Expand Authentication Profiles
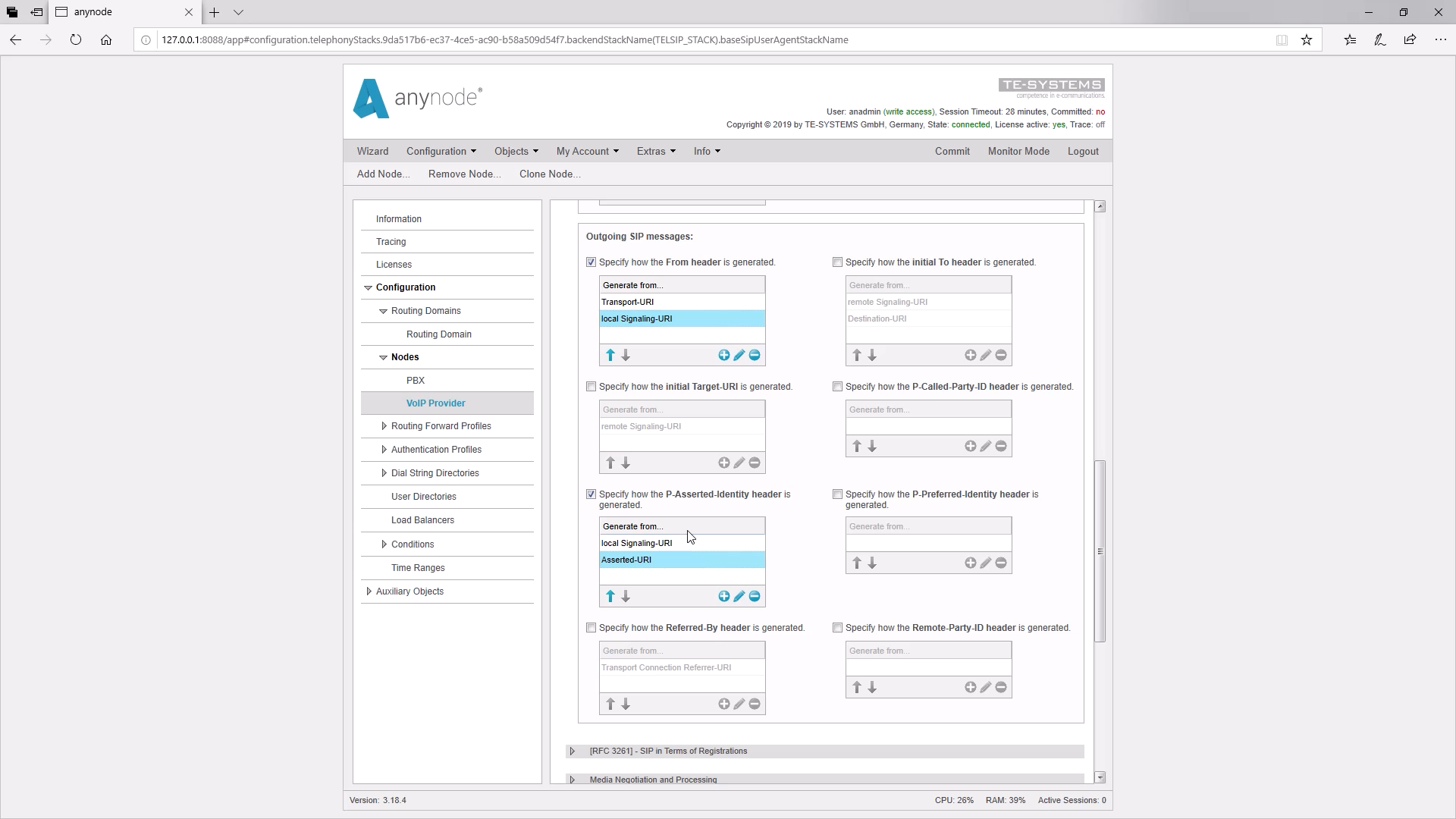This screenshot has height=819, width=1456. click(x=384, y=450)
